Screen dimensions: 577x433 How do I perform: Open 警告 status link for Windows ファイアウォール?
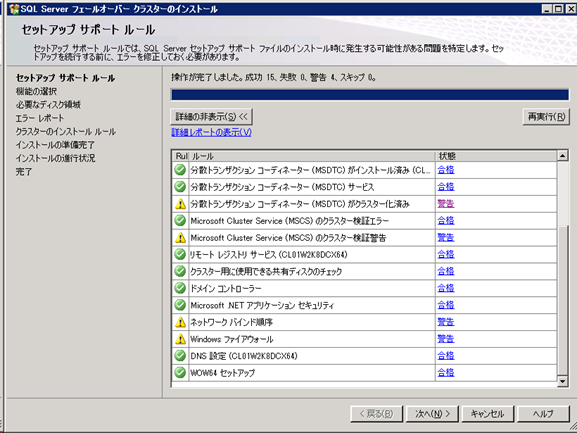pyautogui.click(x=446, y=339)
